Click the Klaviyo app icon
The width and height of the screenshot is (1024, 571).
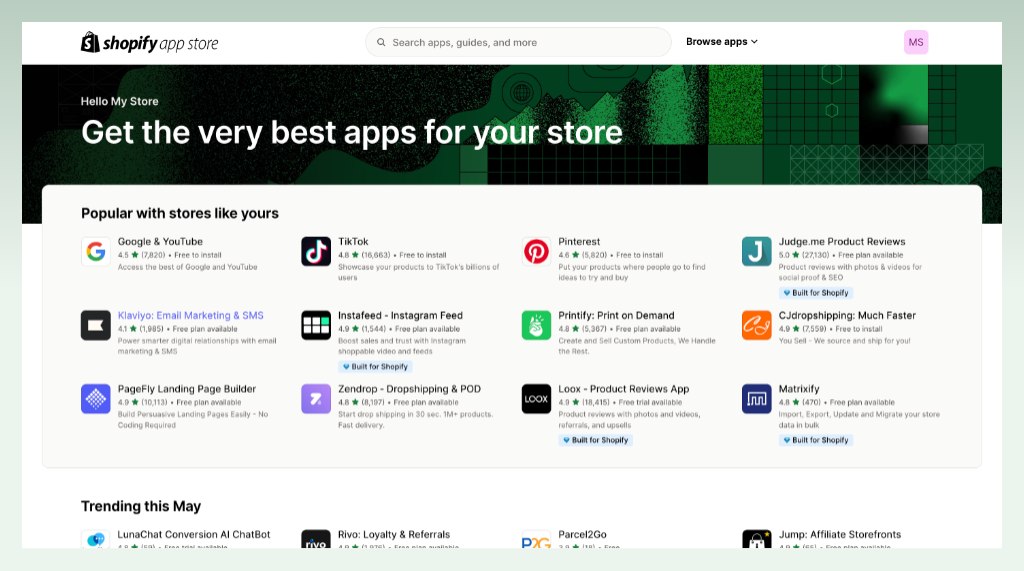click(95, 325)
